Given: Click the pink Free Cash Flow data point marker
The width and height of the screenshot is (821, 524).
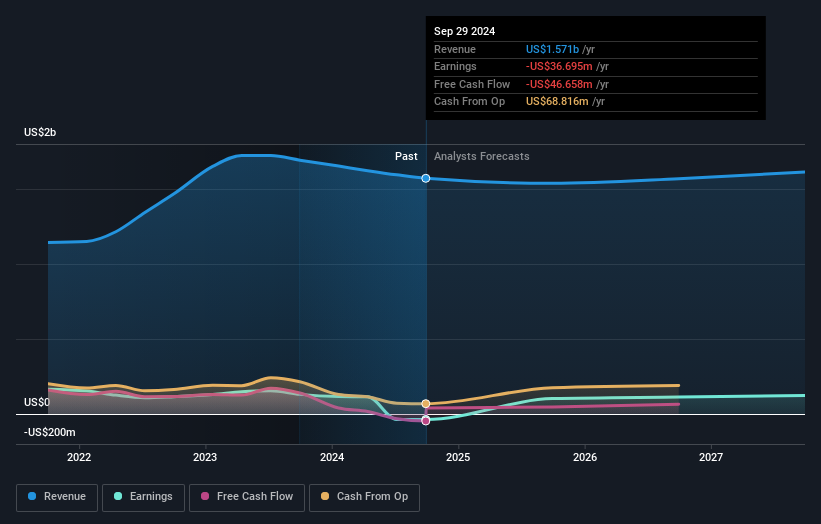Looking at the screenshot, I should tap(426, 421).
